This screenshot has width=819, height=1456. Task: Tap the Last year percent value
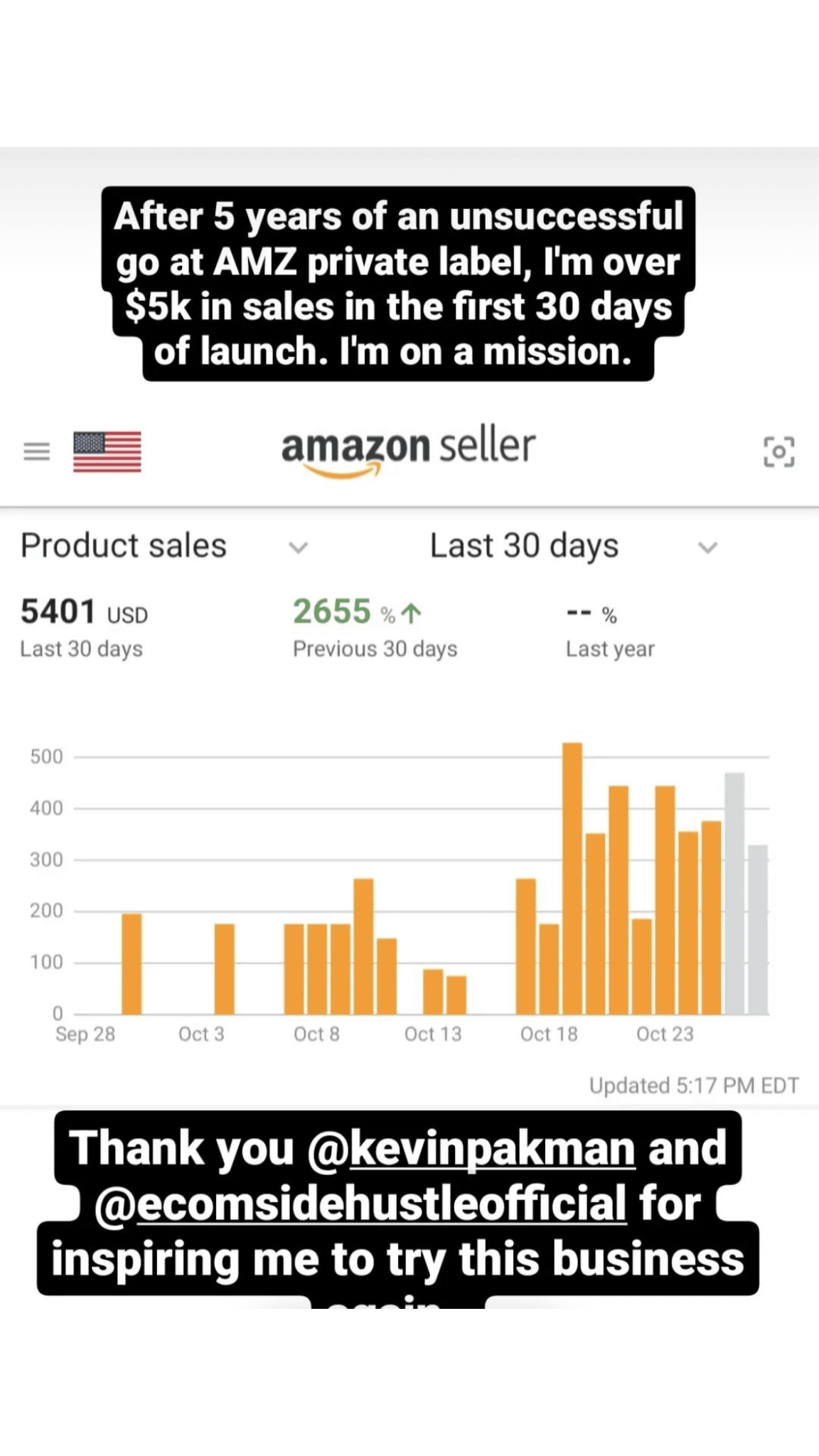point(591,614)
